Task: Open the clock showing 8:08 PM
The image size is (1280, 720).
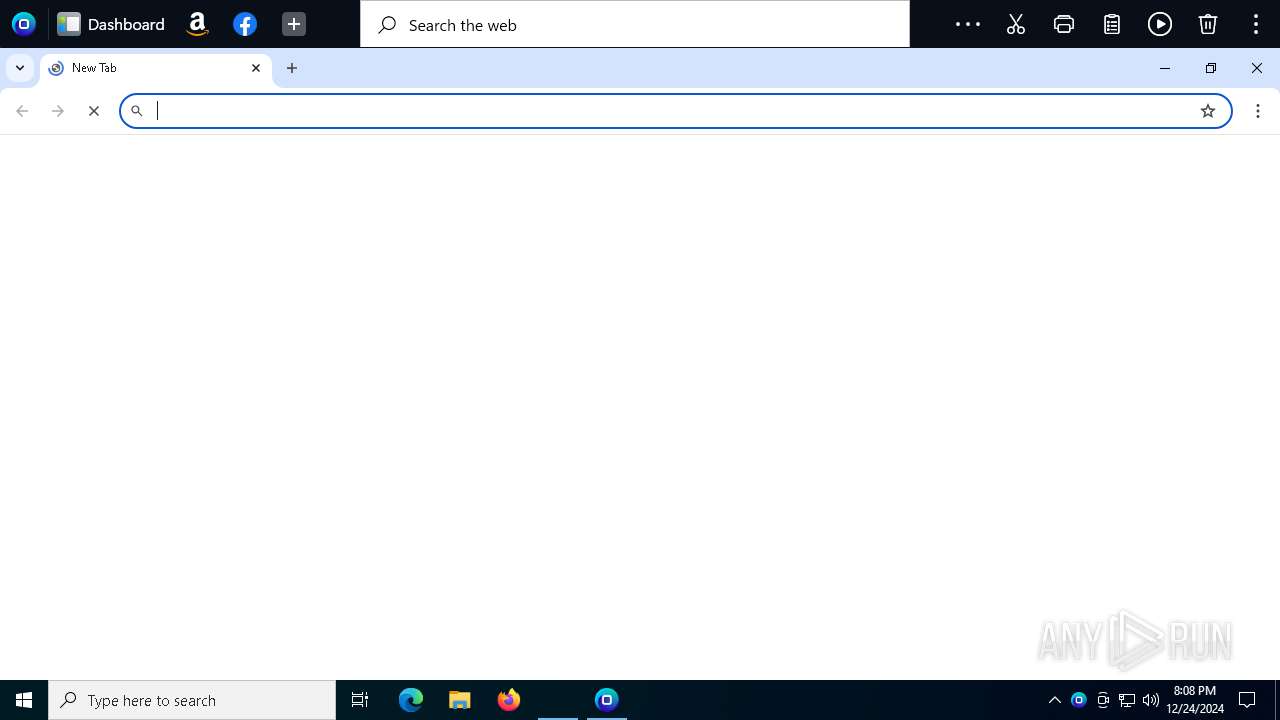Action: tap(1195, 700)
